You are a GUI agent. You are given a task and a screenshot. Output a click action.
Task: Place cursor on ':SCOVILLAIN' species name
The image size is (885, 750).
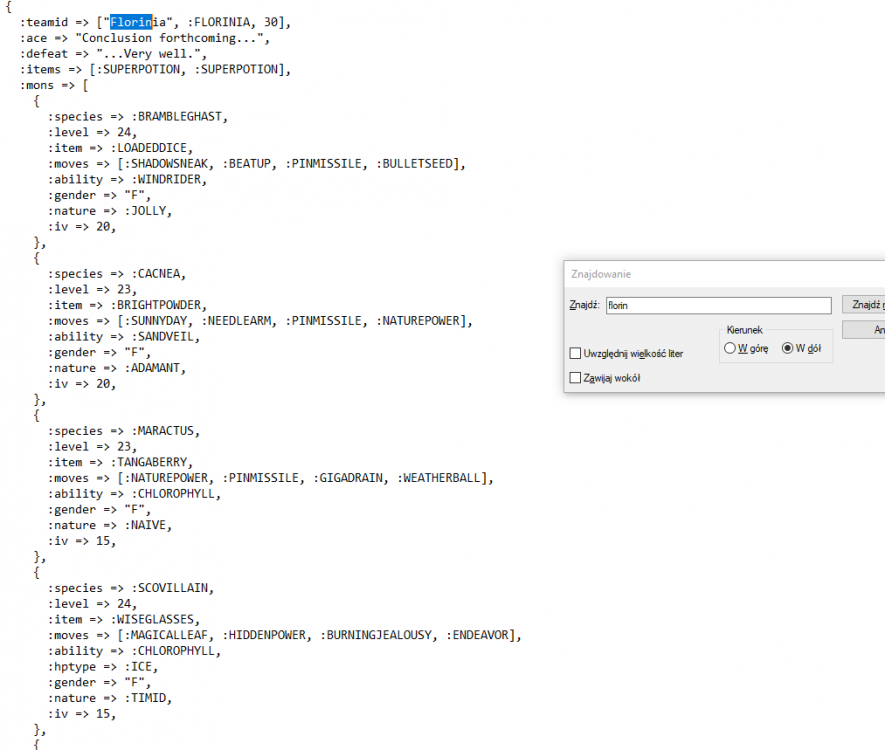[x=172, y=588]
